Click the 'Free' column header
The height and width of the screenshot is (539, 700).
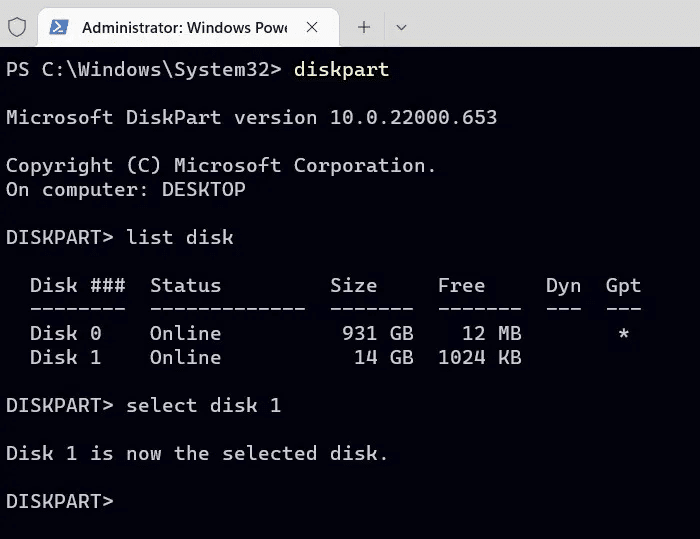pos(461,285)
